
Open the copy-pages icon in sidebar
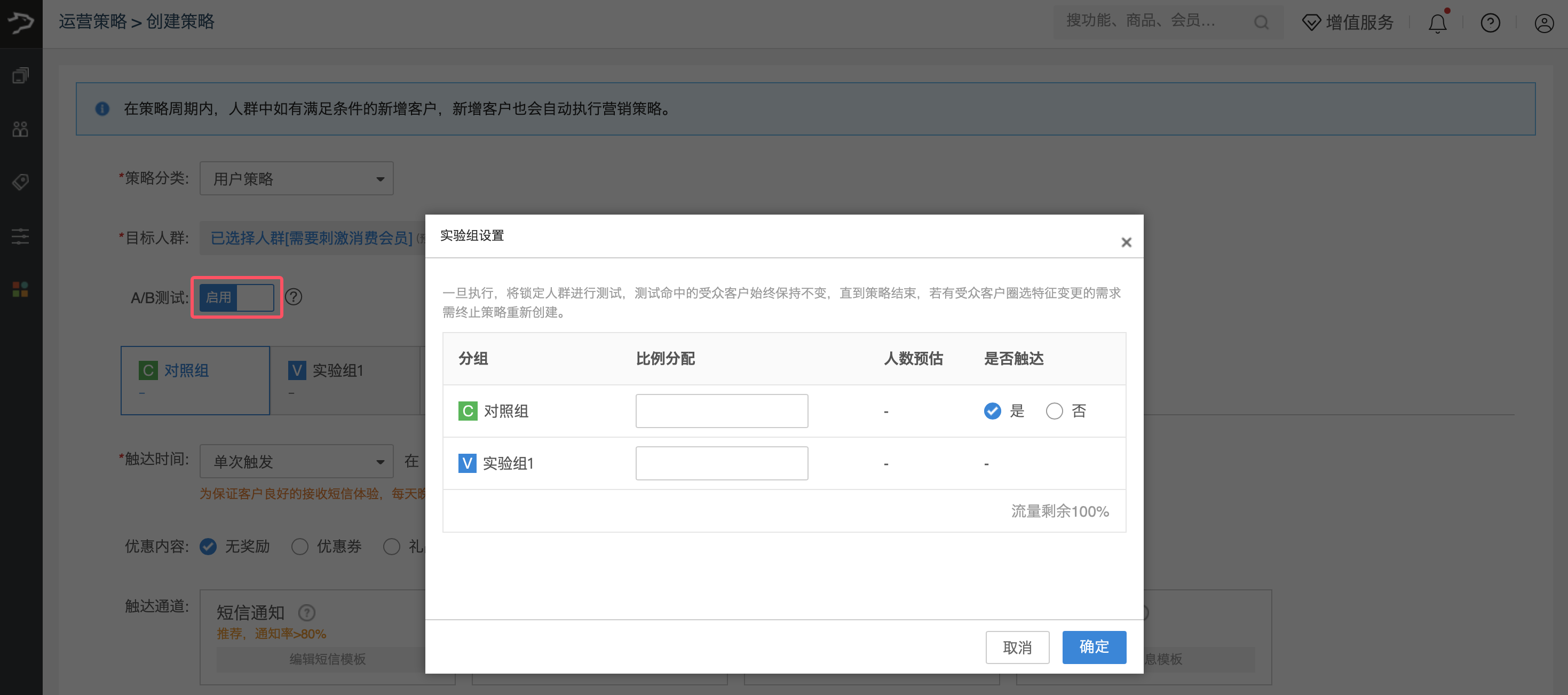(21, 76)
